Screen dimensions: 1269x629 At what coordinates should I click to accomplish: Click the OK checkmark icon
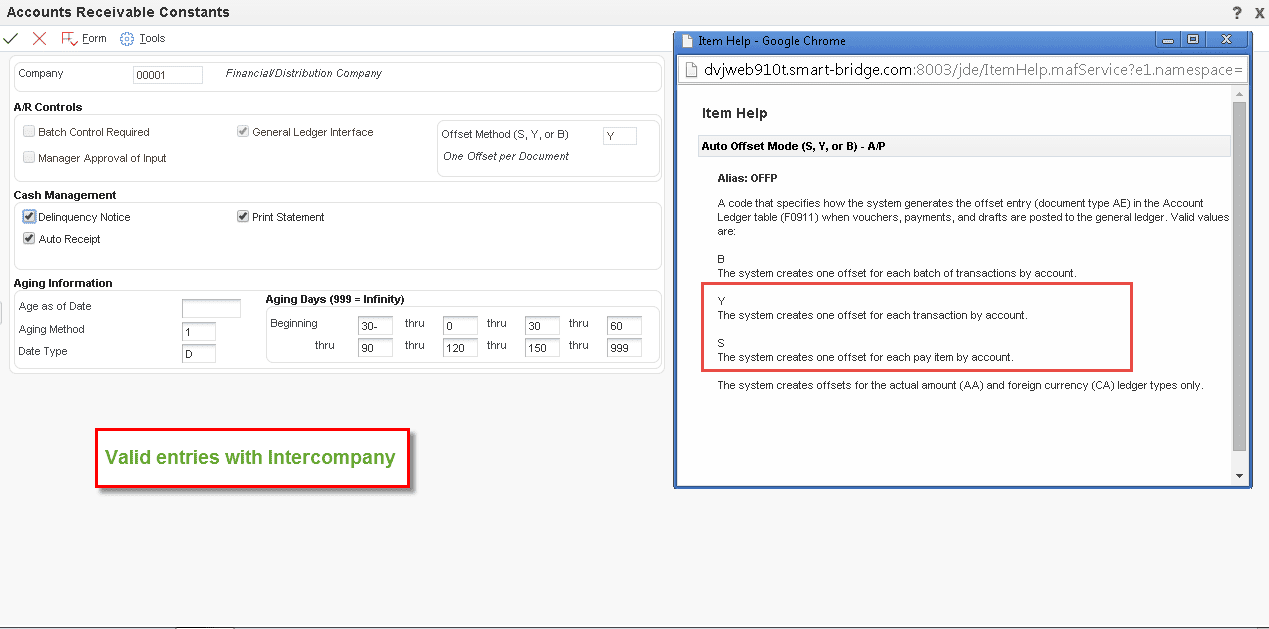[x=11, y=39]
